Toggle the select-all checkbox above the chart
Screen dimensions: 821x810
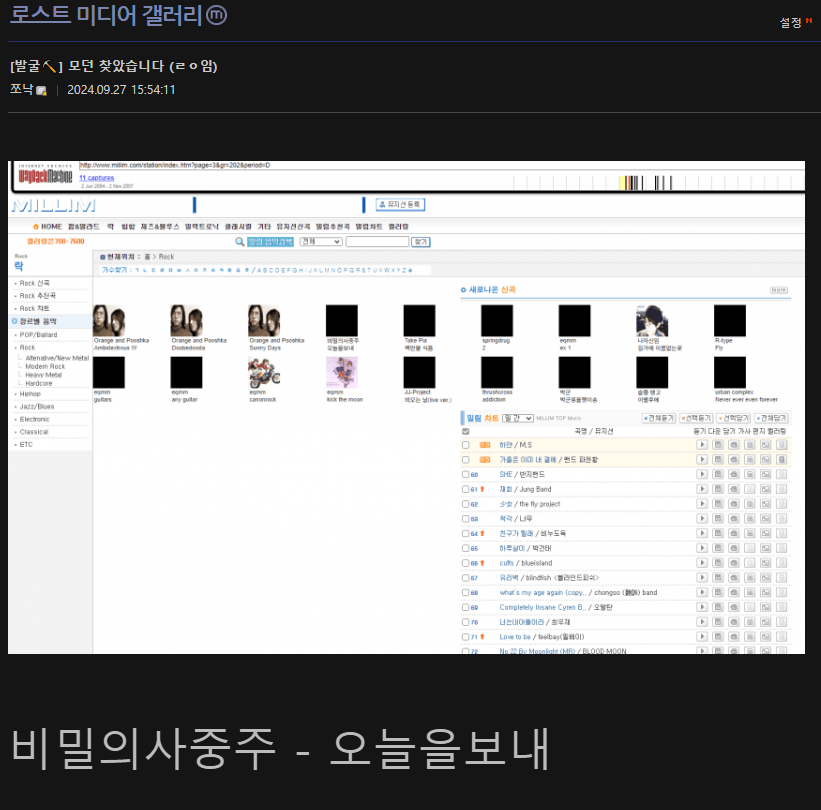(x=465, y=431)
